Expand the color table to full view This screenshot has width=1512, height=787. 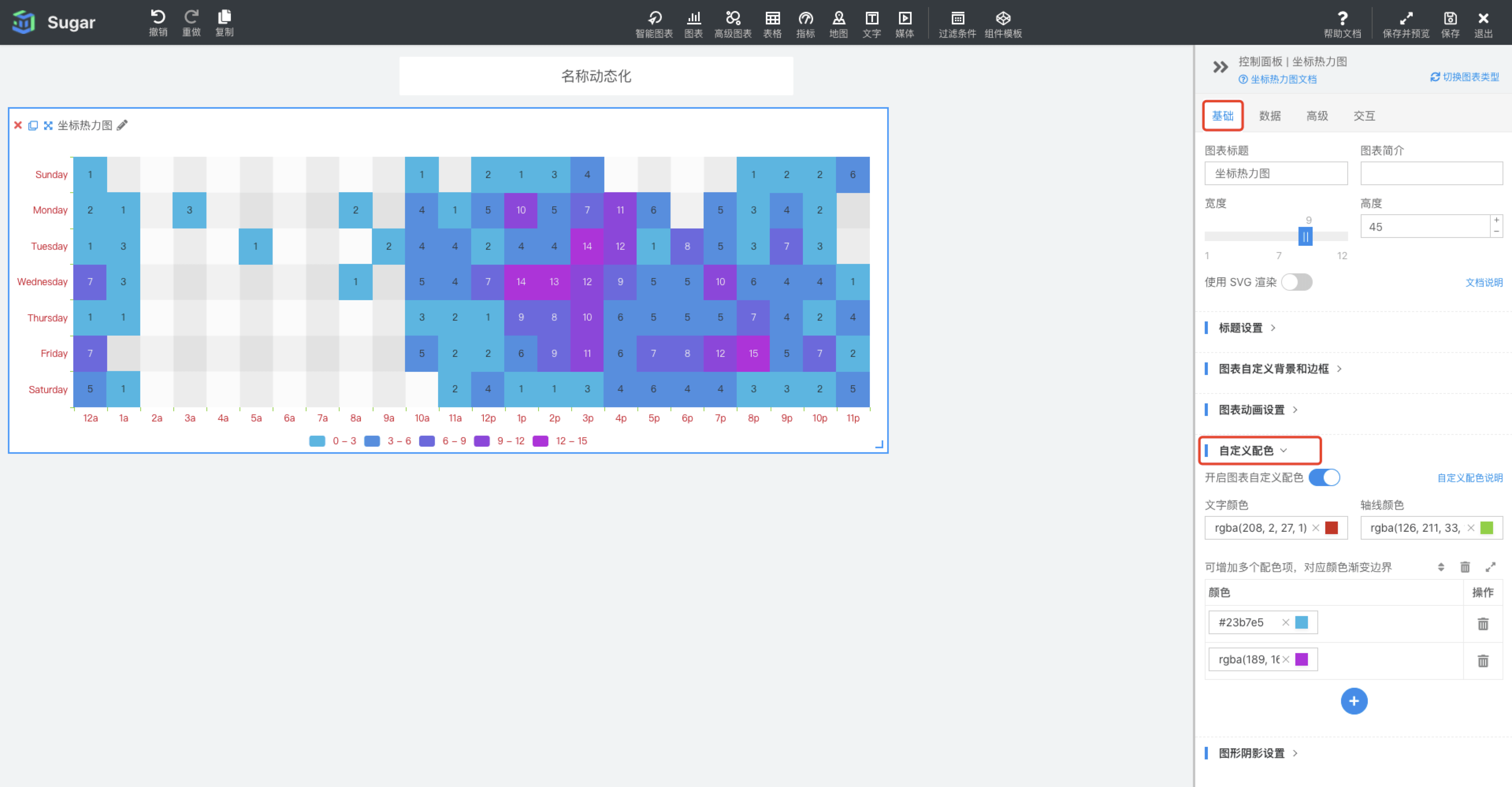pyautogui.click(x=1490, y=567)
